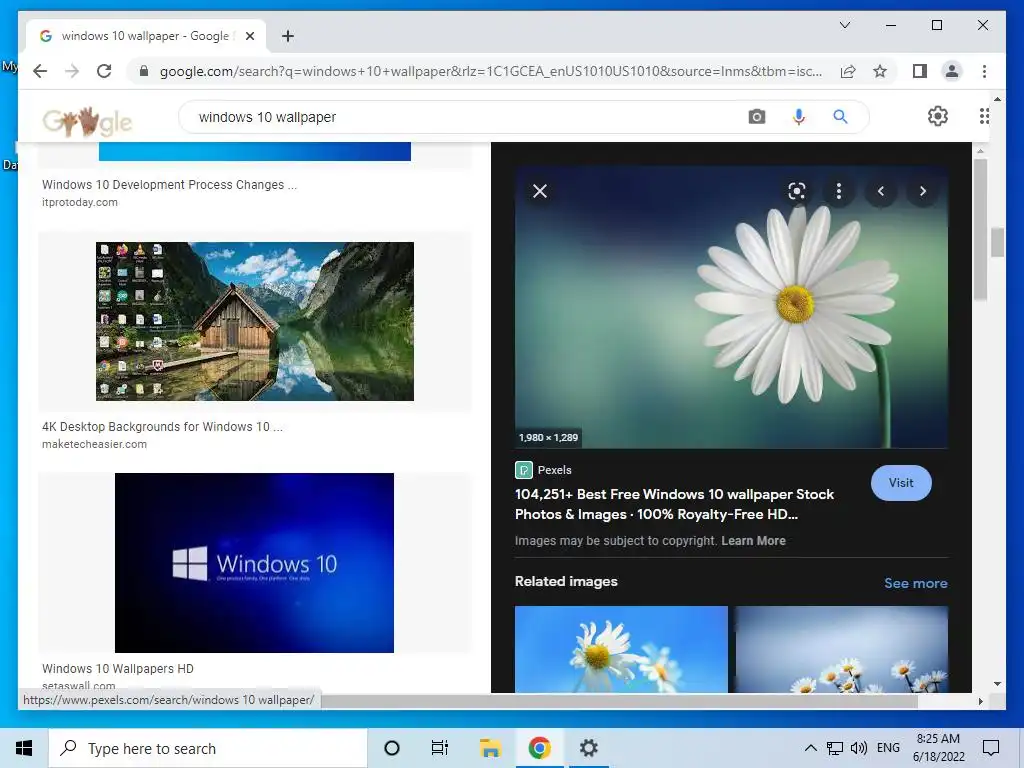1024x768 pixels.
Task: Open 104,251+ Best Free Windows 10 wallpaper title
Action: pyautogui.click(x=675, y=504)
